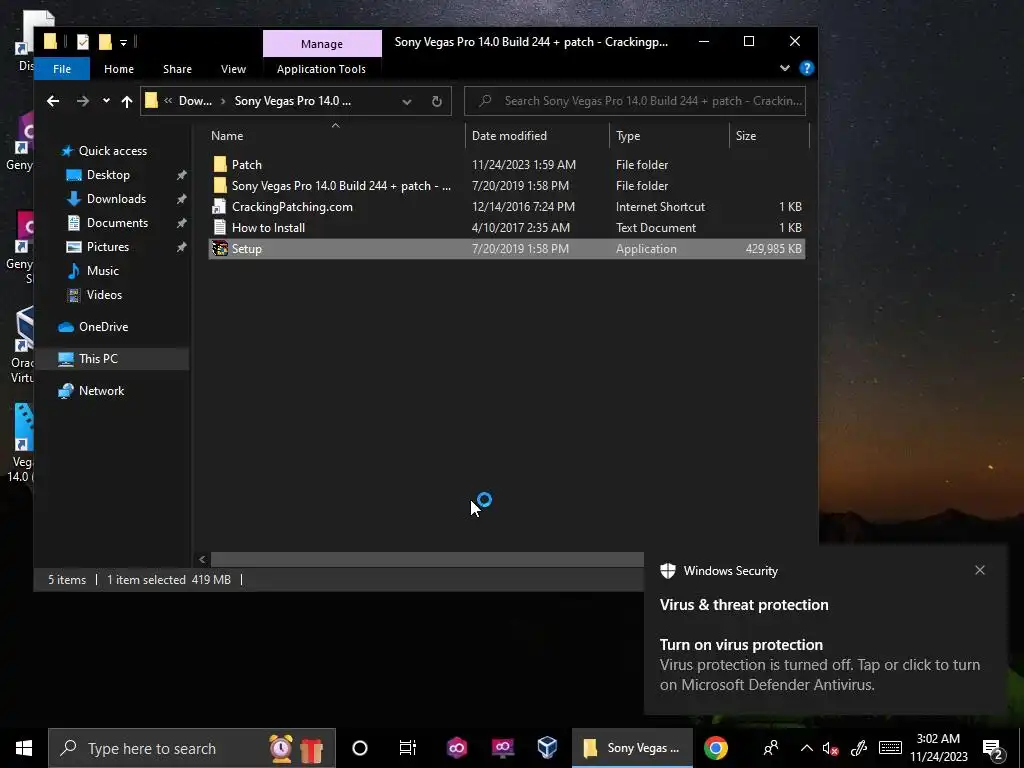
Task: Open the File menu
Action: 62,69
